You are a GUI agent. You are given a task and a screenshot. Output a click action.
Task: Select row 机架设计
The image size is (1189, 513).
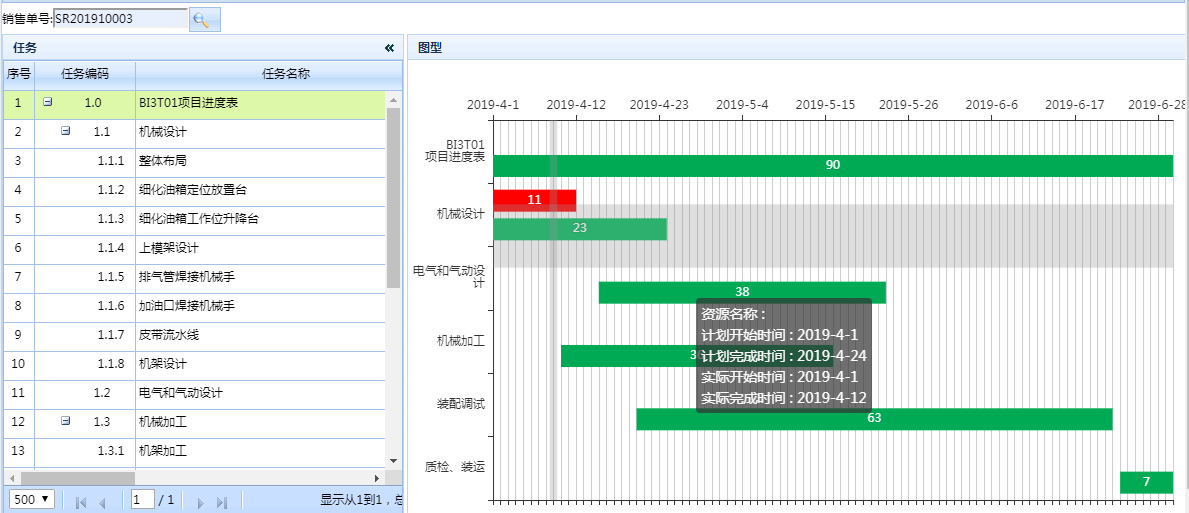click(195, 364)
